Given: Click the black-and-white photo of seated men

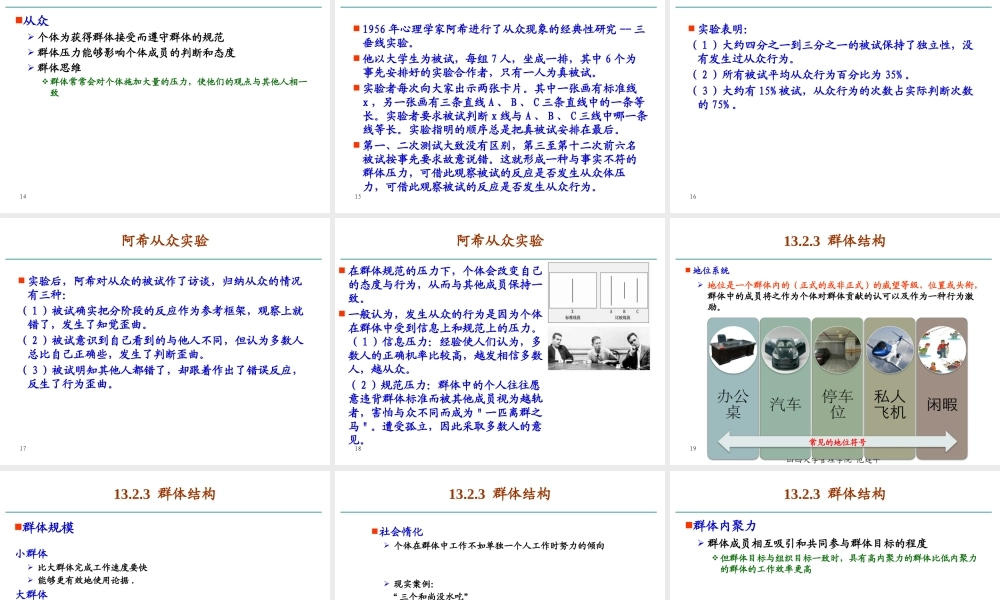Looking at the screenshot, I should coord(599,349).
